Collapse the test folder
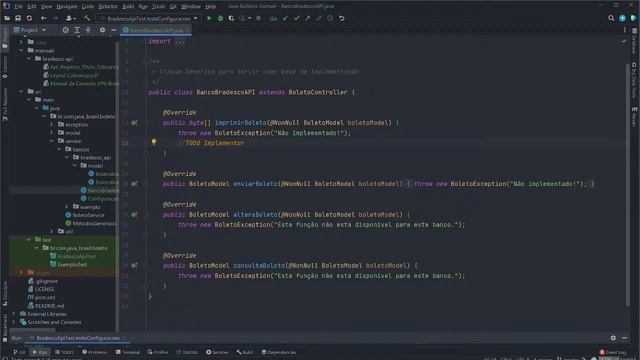The width and height of the screenshot is (640, 360). click(x=29, y=240)
